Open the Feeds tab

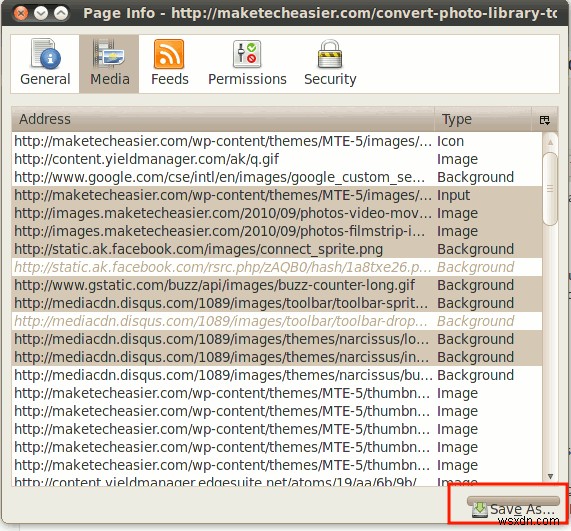tap(169, 64)
